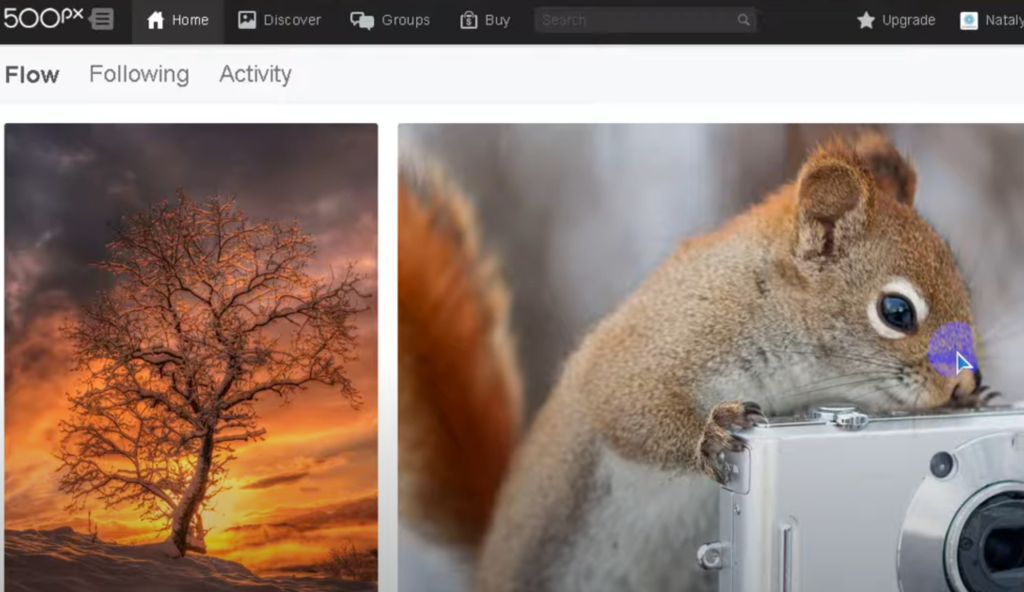
Task: Select the Home house icon
Action: click(x=155, y=18)
